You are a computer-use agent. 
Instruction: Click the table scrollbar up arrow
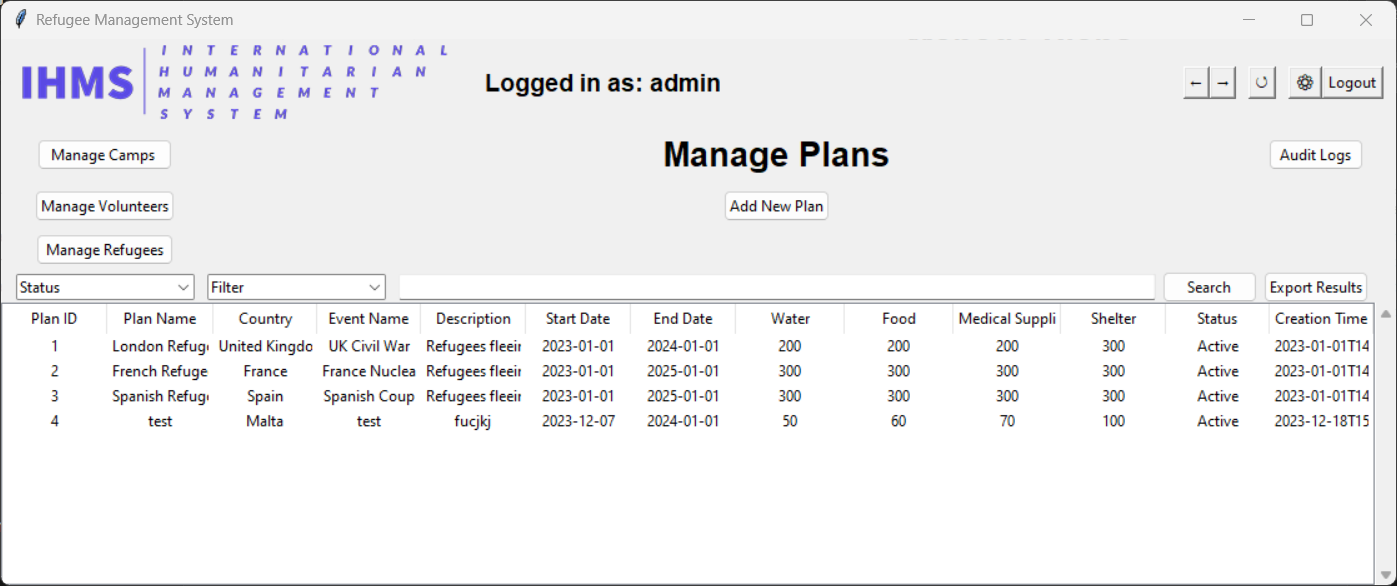pyautogui.click(x=1385, y=314)
